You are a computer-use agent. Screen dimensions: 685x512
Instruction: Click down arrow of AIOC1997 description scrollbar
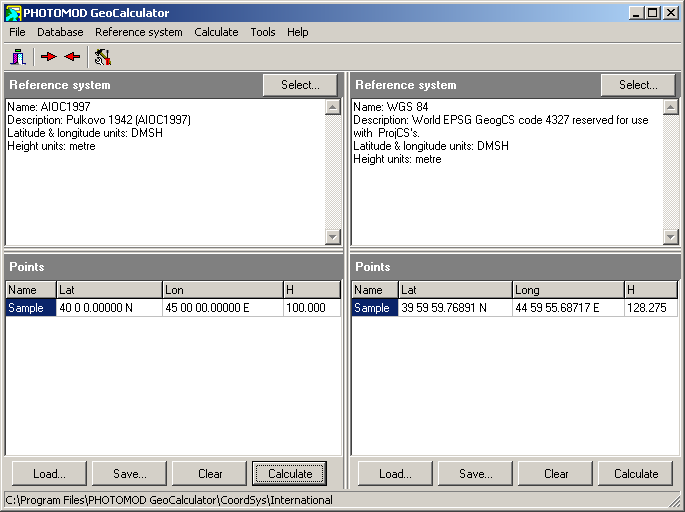tap(333, 237)
